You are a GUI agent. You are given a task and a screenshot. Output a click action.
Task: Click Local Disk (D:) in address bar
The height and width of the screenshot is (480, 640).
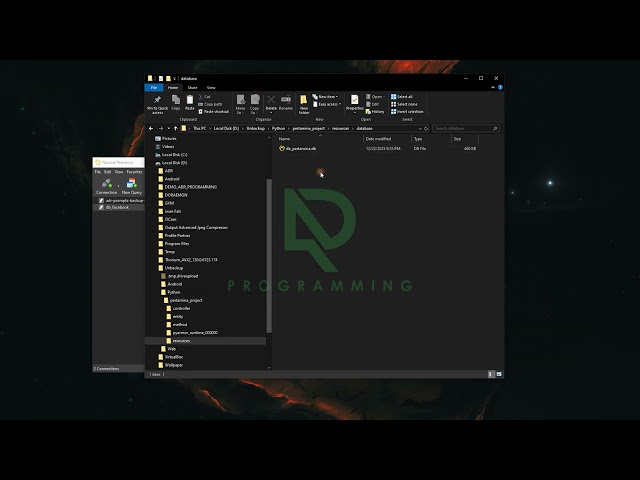(x=226, y=128)
